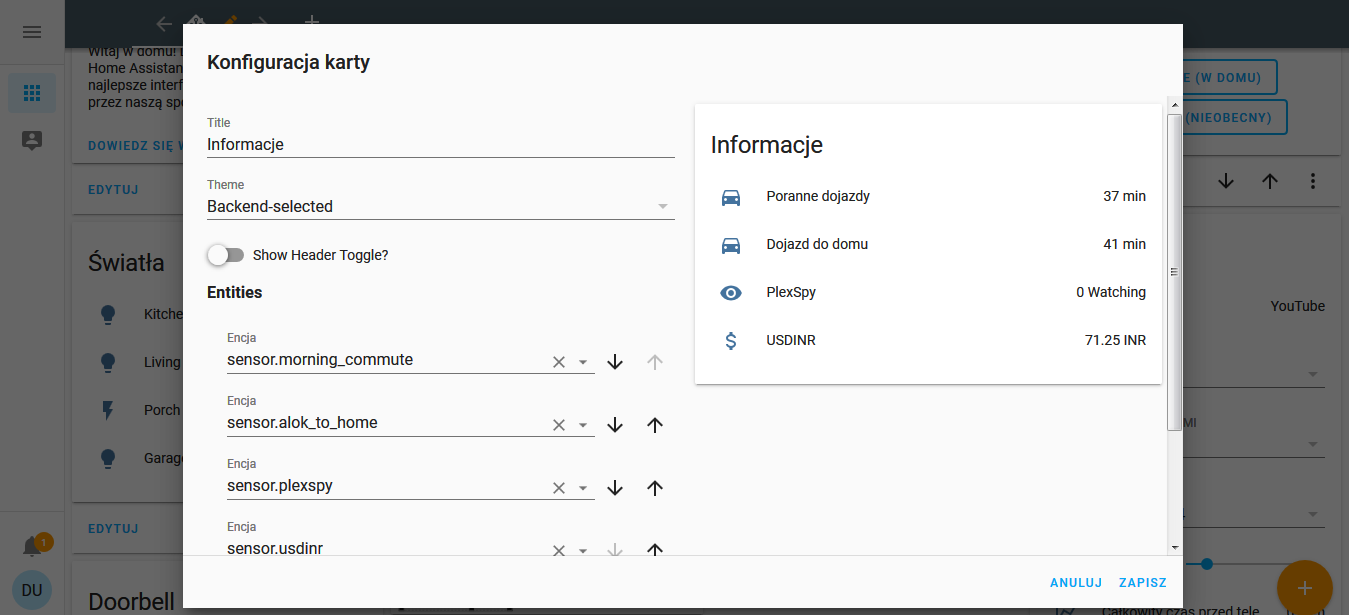Click the USDINR dollar icon in preview
The height and width of the screenshot is (615, 1349).
(731, 341)
